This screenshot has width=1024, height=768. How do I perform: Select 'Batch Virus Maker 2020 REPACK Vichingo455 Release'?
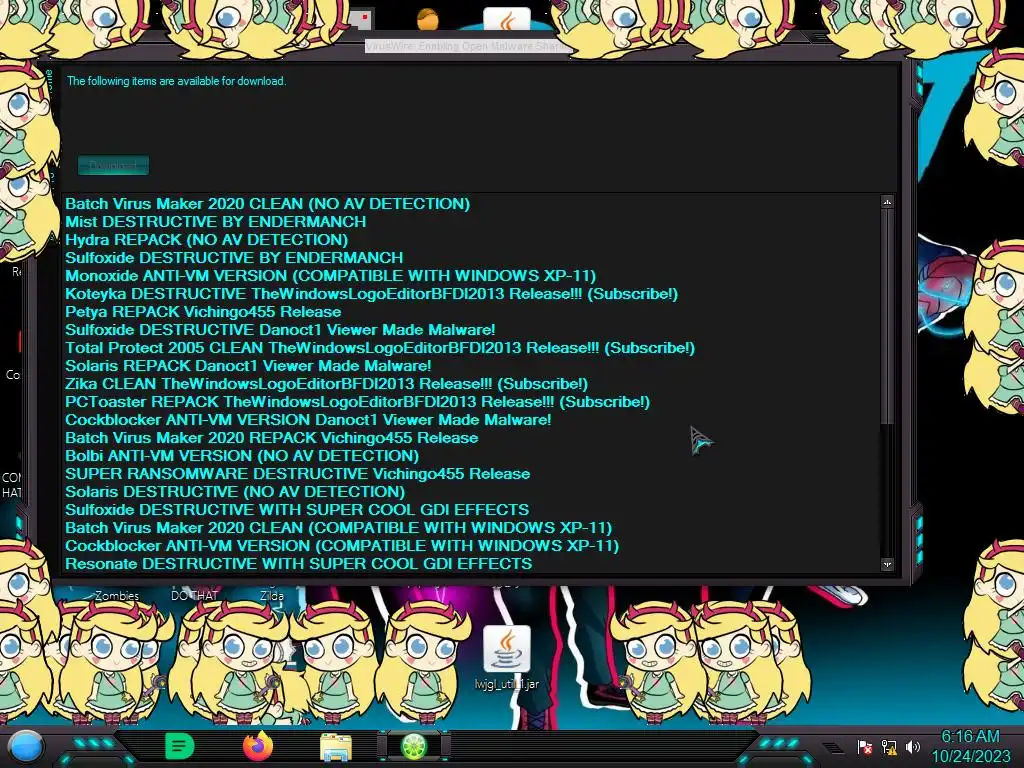[x=272, y=438]
